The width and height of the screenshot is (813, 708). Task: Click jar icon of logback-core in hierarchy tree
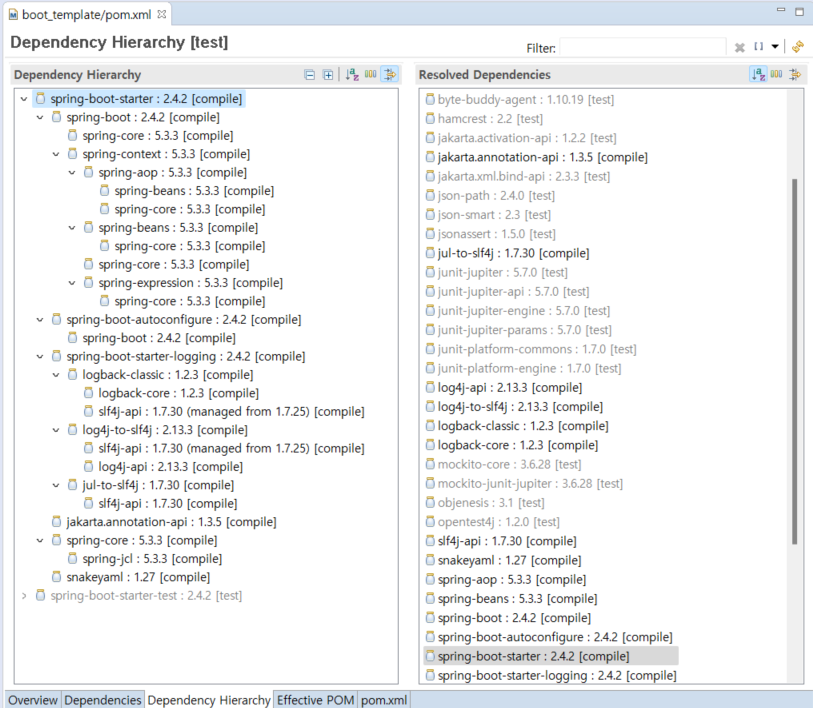pos(89,393)
